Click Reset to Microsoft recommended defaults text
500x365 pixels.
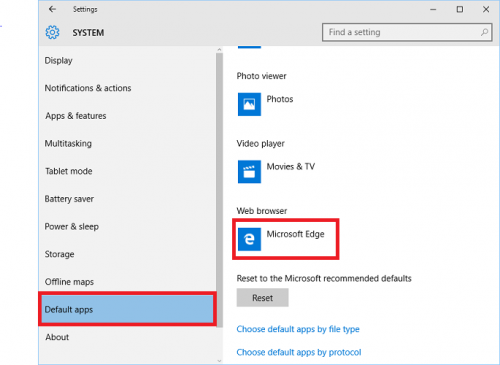coord(324,278)
